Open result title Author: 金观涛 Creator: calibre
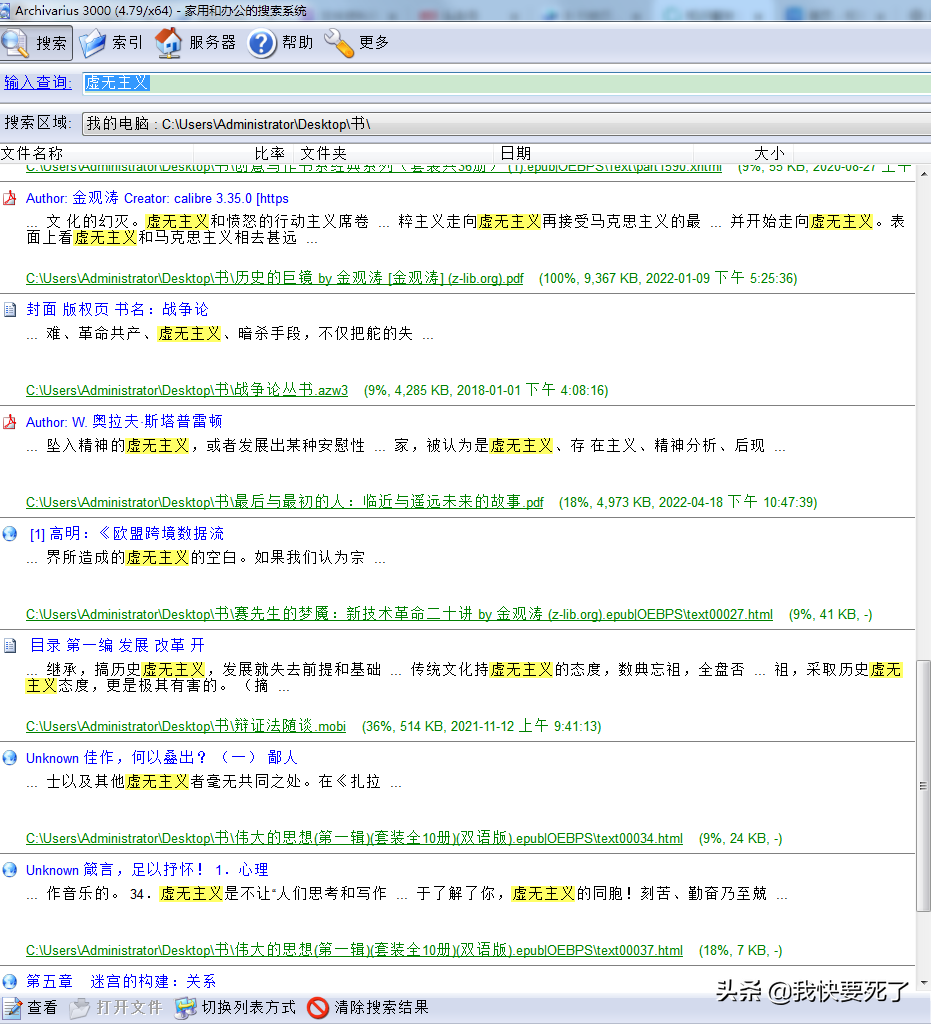Viewport: 931px width, 1024px height. (x=157, y=198)
